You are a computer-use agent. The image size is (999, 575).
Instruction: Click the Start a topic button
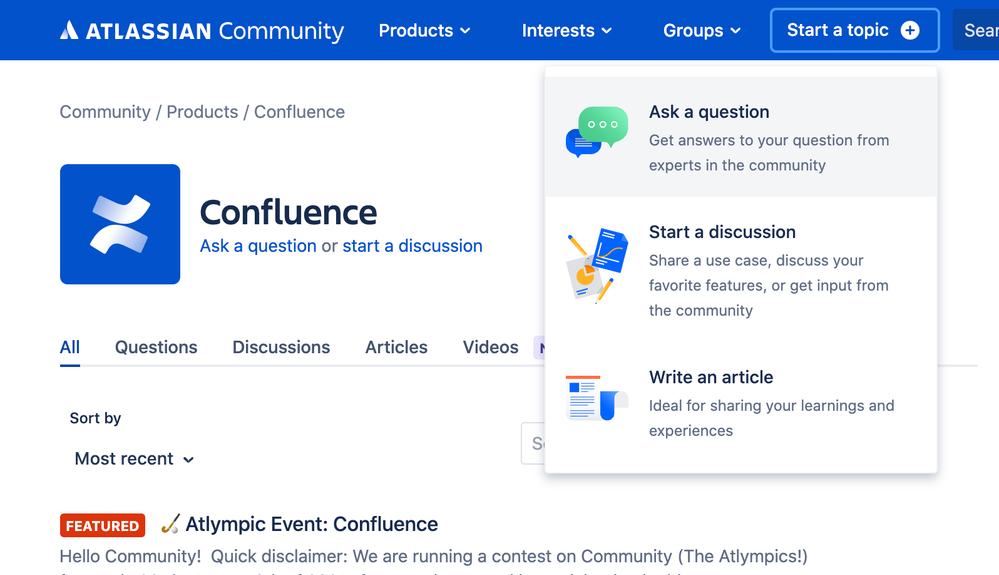click(854, 30)
